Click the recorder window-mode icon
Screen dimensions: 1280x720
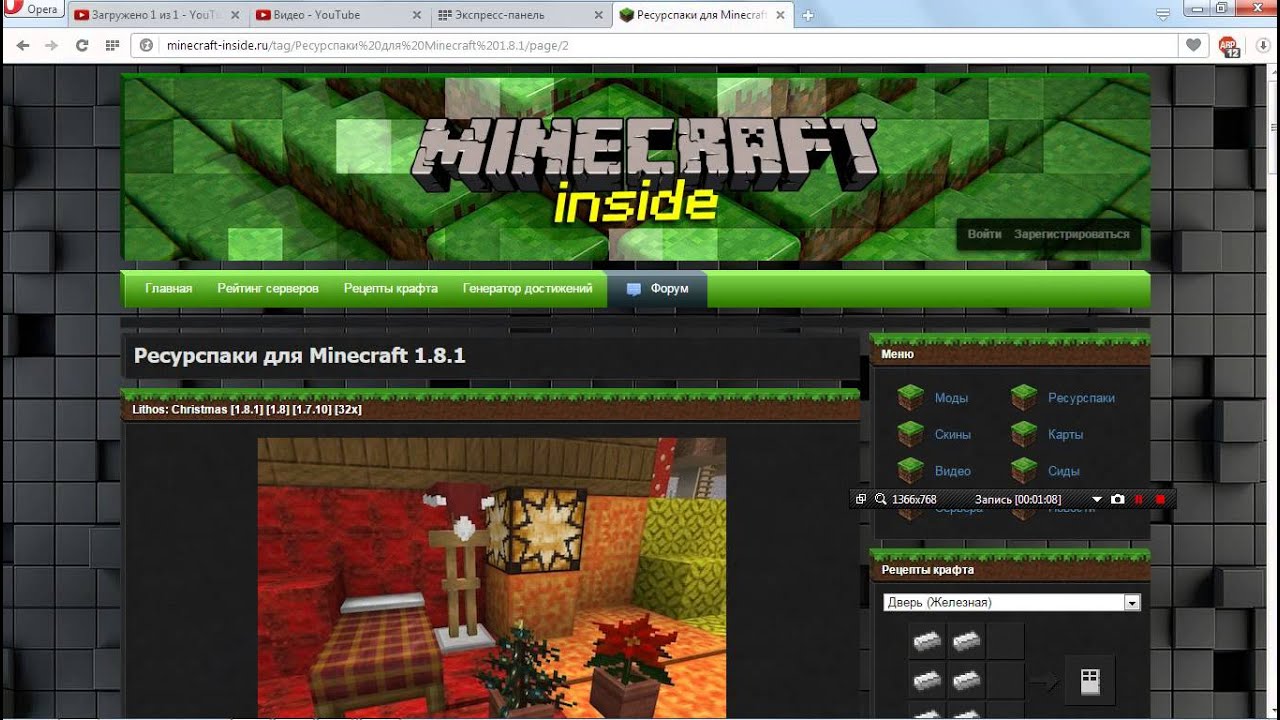click(x=861, y=499)
